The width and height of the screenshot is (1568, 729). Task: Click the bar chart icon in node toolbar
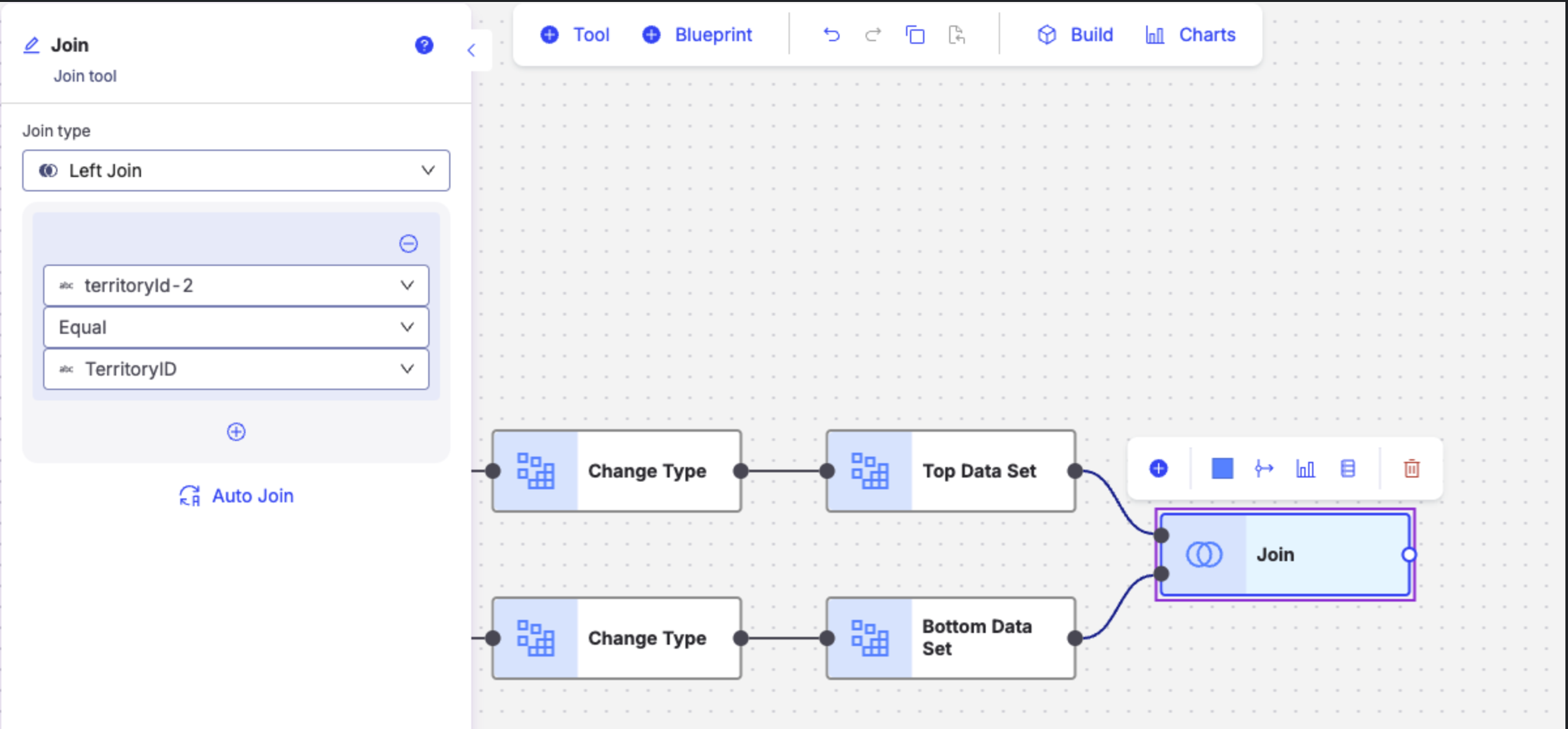tap(1306, 468)
